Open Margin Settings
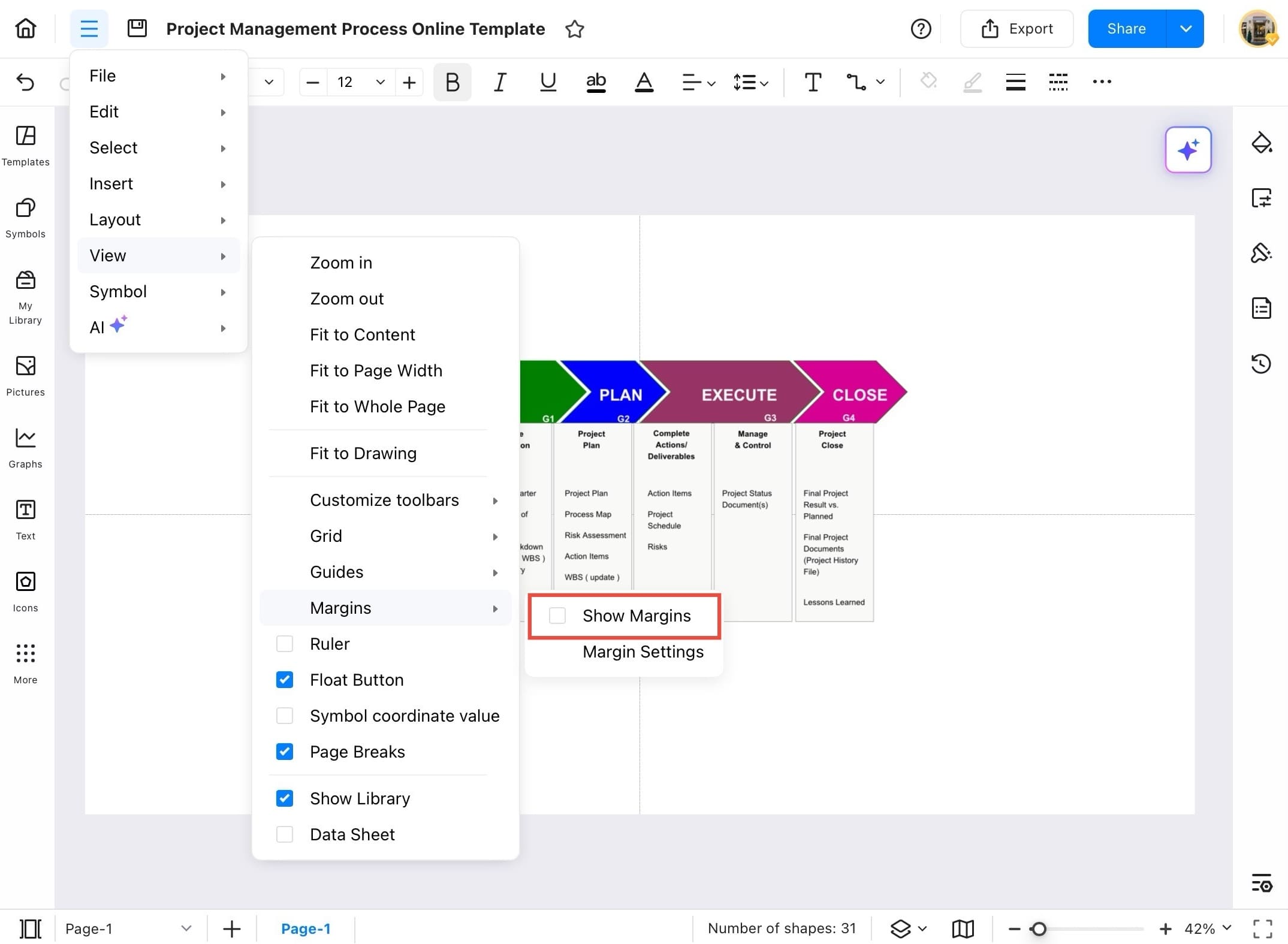Image resolution: width=1288 pixels, height=944 pixels. [x=643, y=652]
